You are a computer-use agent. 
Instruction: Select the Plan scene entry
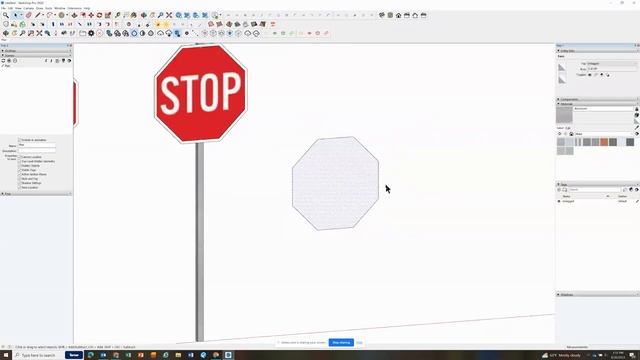[7, 66]
